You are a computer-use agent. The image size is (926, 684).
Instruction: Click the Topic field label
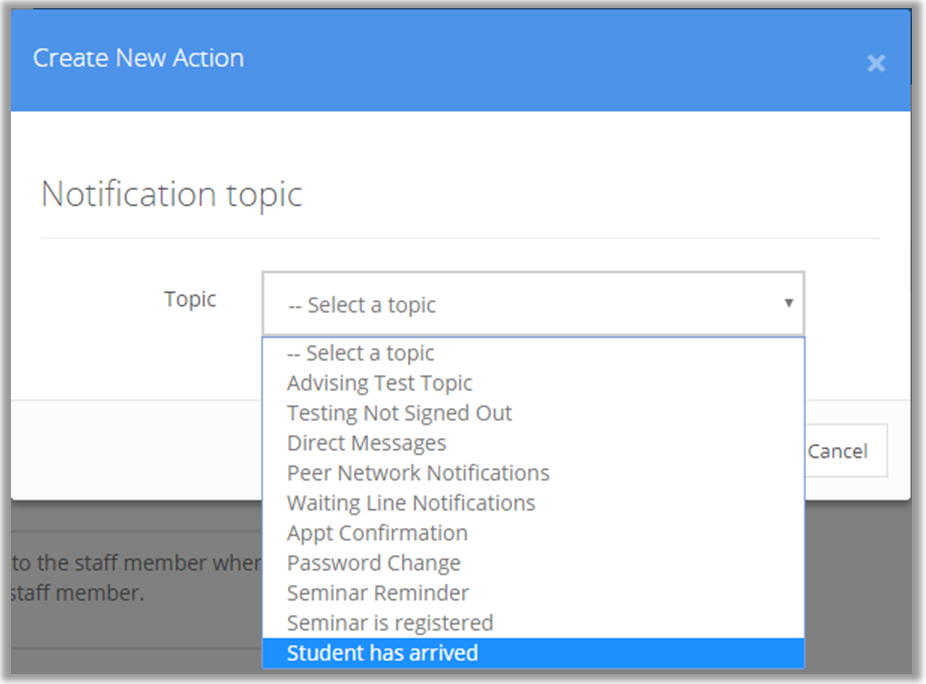tap(190, 299)
